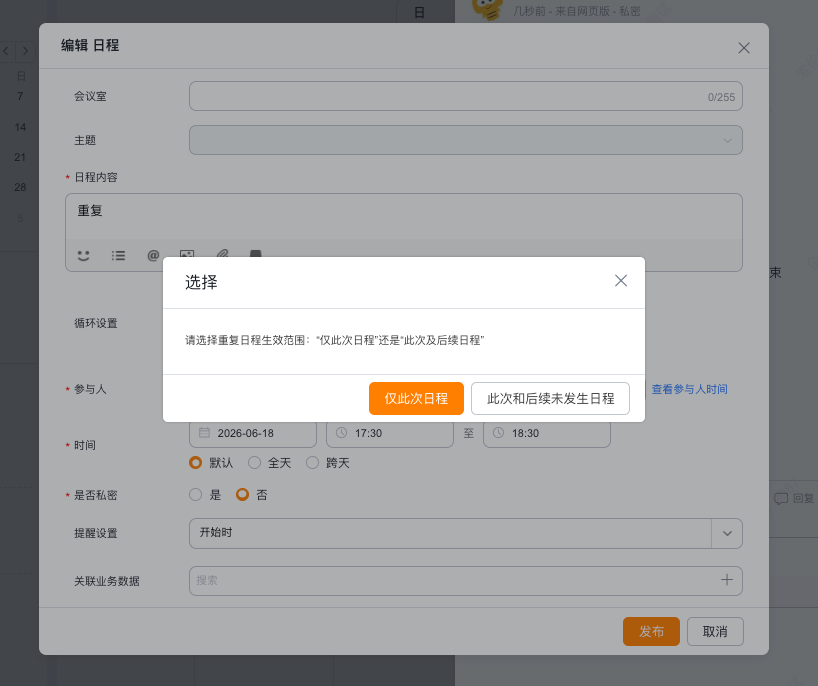The height and width of the screenshot is (686, 818).
Task: Open the 主题 dropdown
Action: point(465,140)
